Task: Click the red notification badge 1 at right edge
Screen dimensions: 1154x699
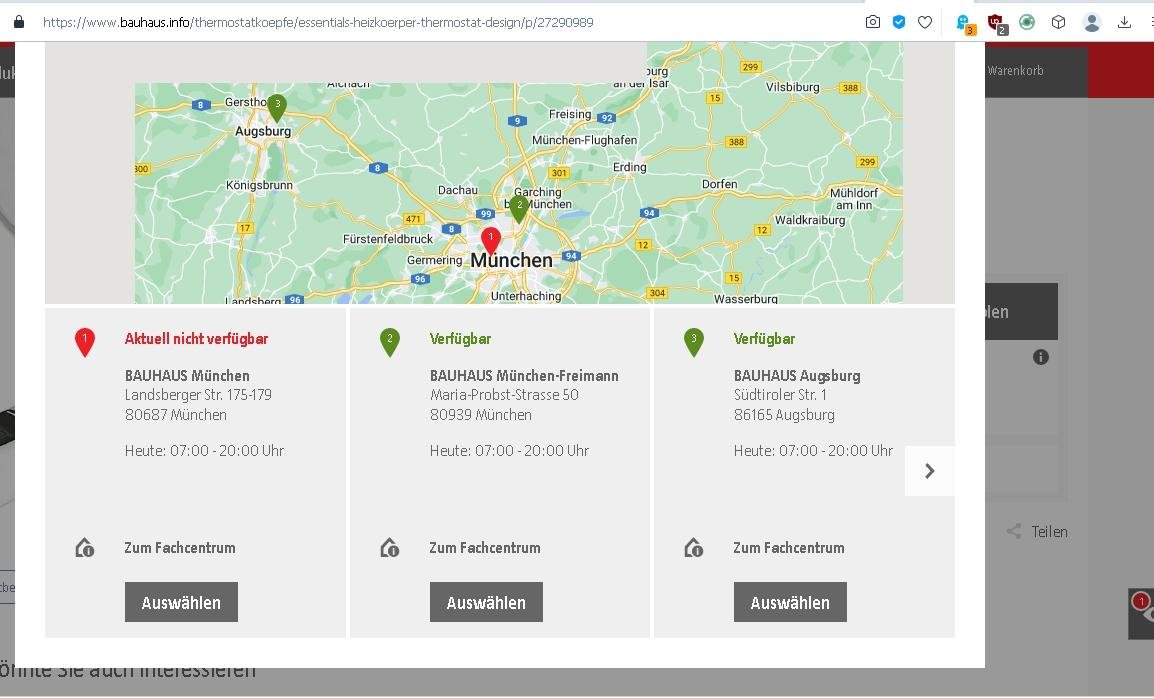Action: (x=1141, y=601)
